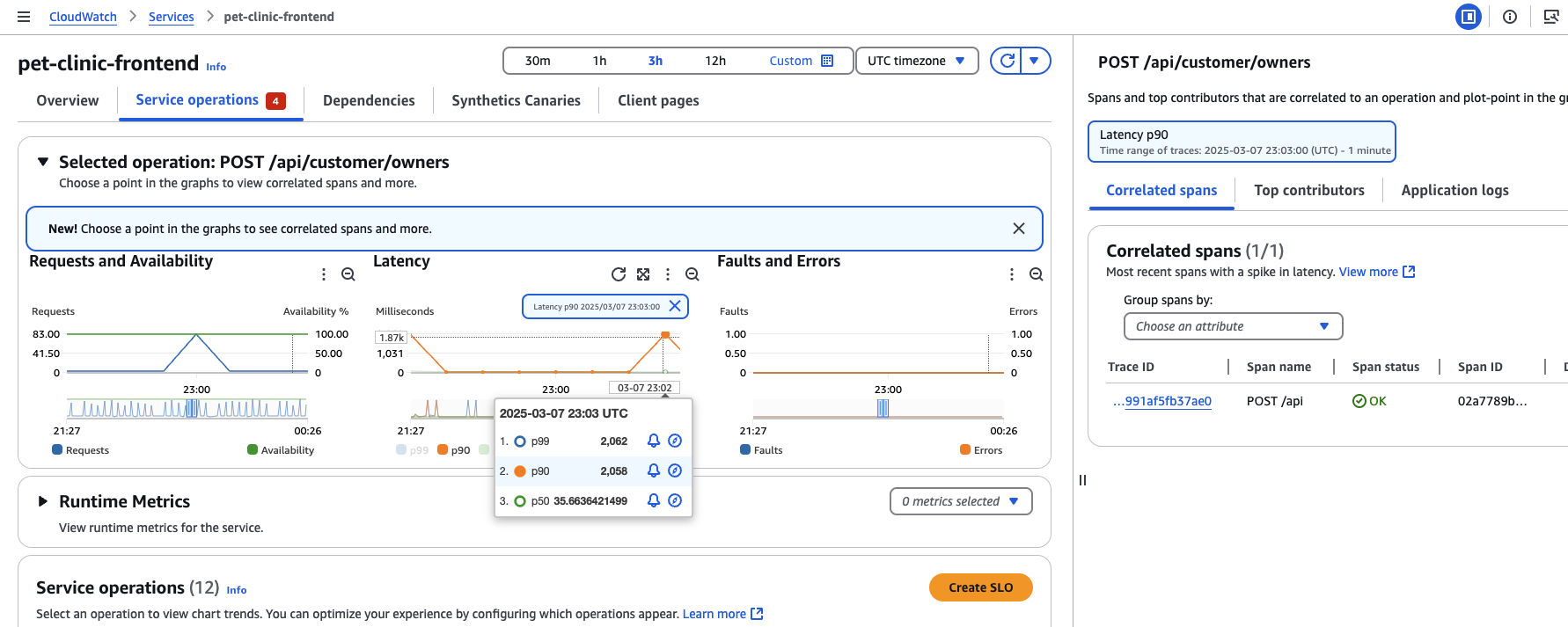The width and height of the screenshot is (1568, 627).
Task: Open the hamburger navigation menu
Action: point(24,17)
